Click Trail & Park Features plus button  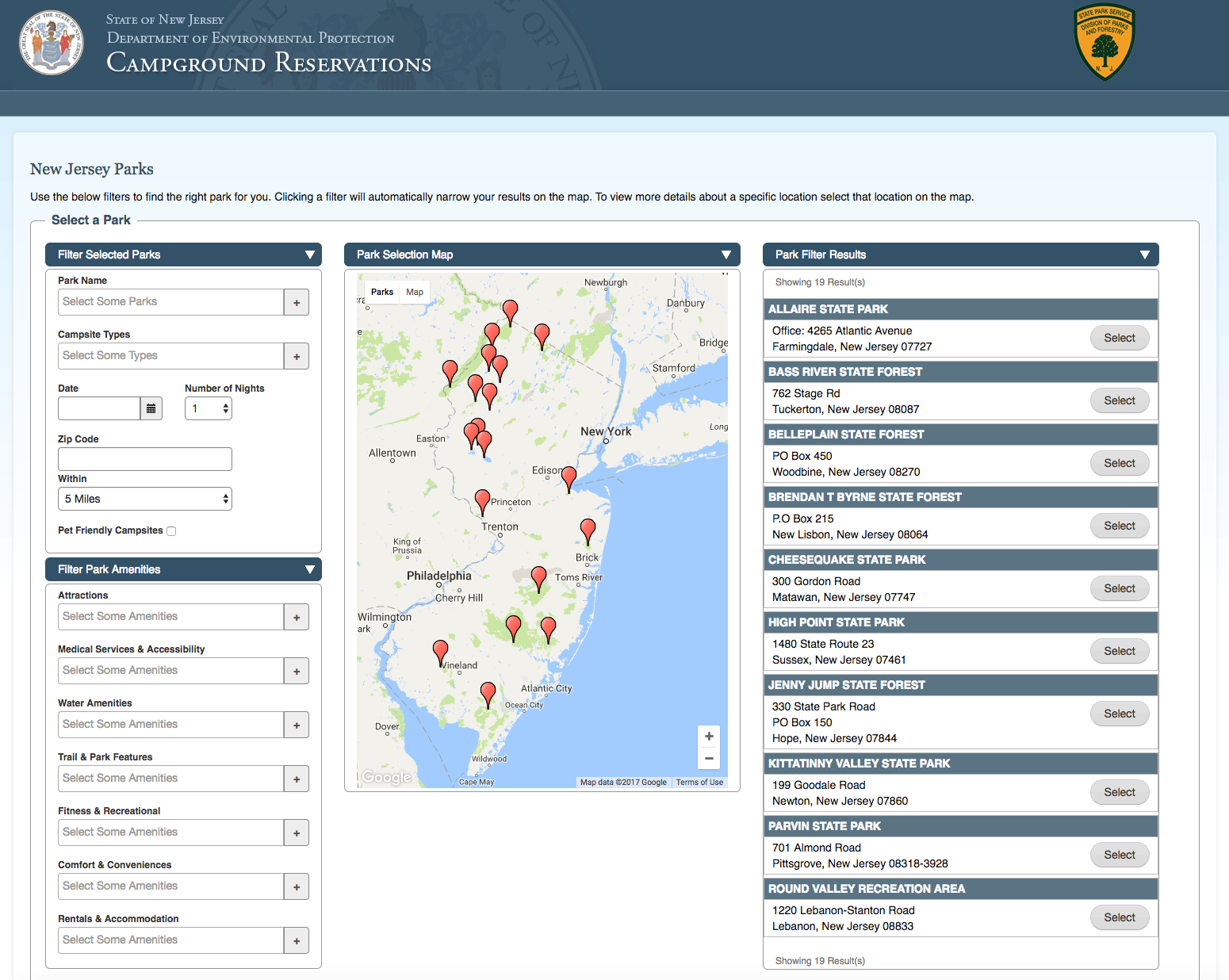tap(297, 779)
